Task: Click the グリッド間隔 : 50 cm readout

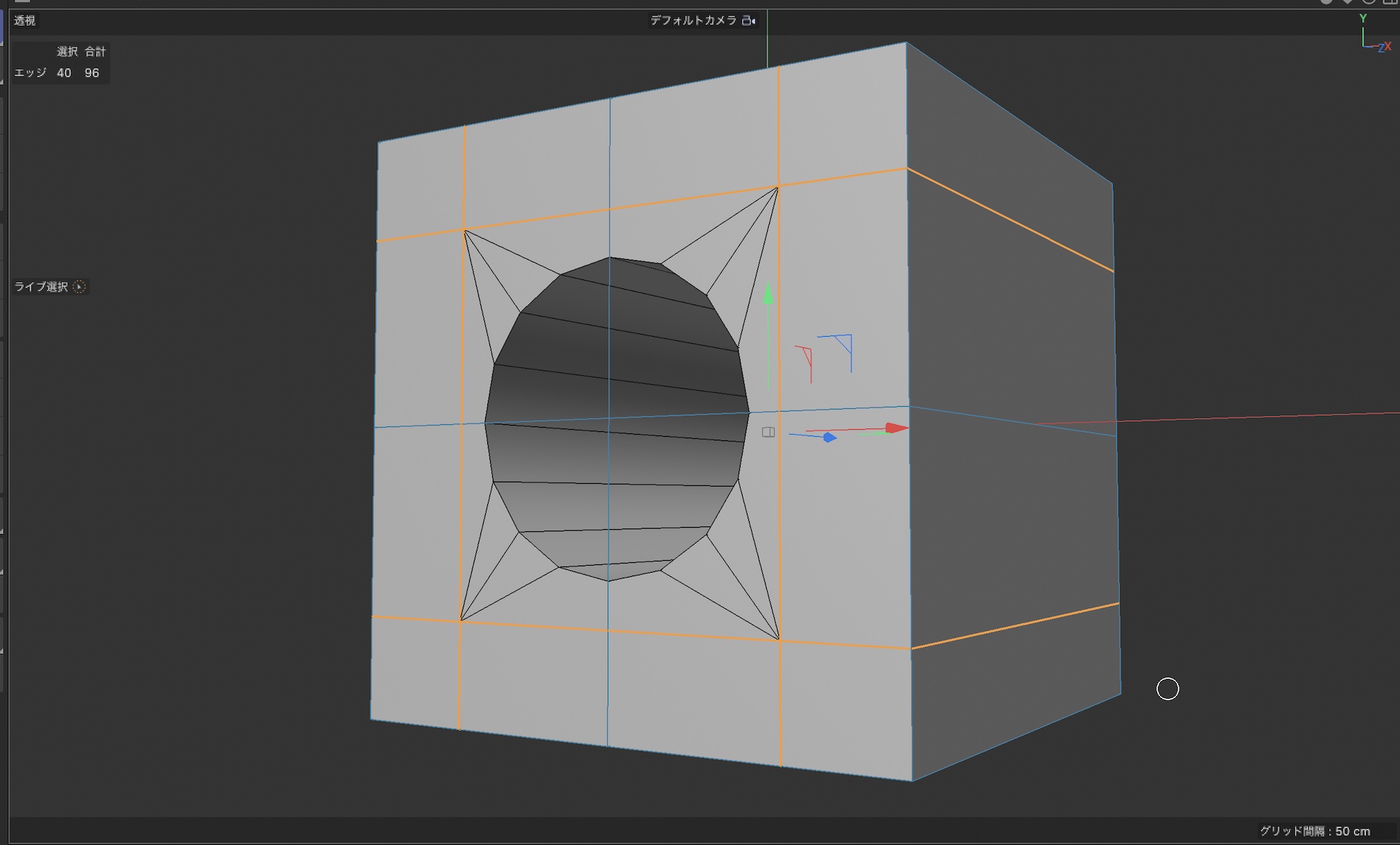Action: pyautogui.click(x=1315, y=831)
